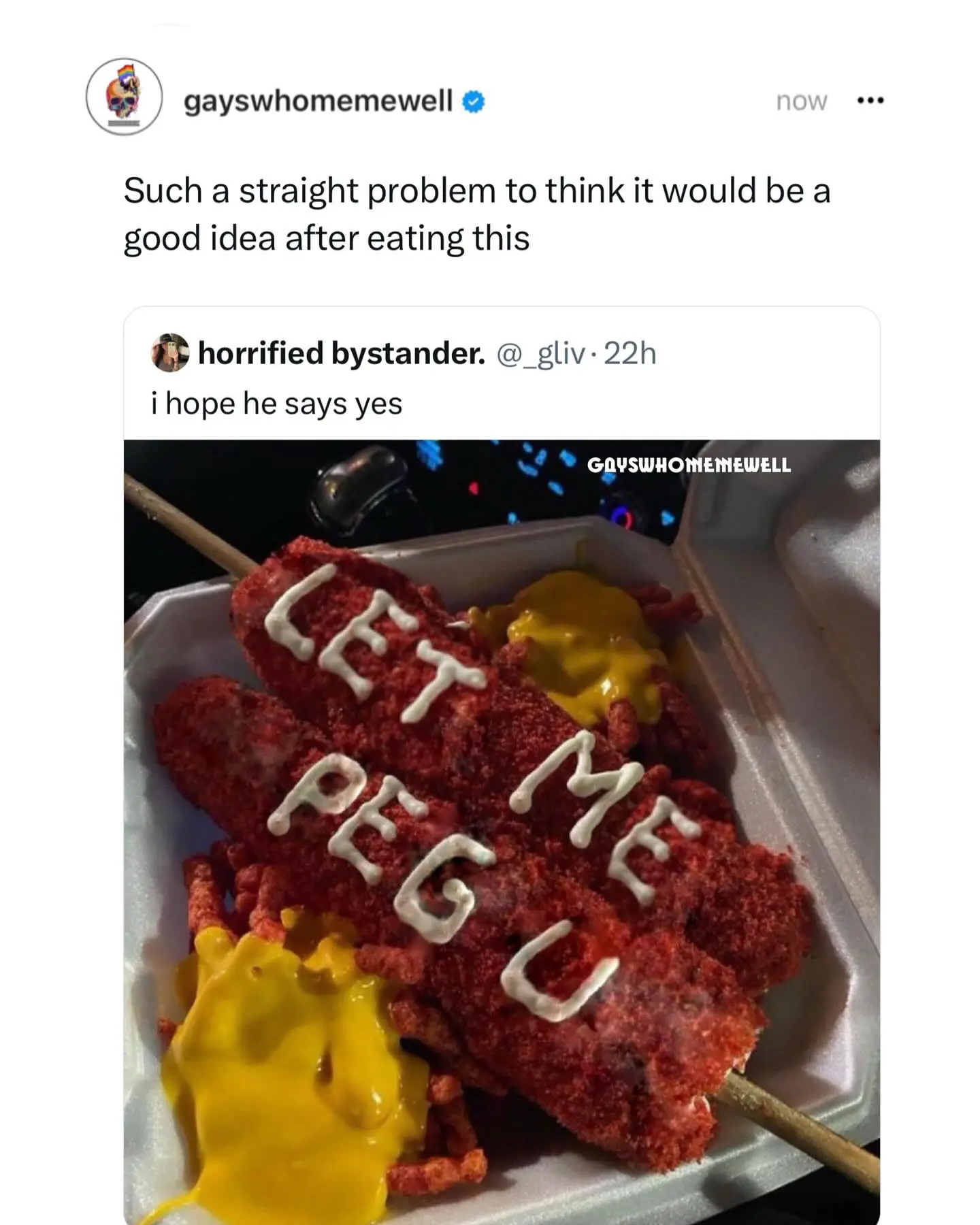Click the 'now' post timestamp
The width and height of the screenshot is (980, 1225).
pos(801,101)
